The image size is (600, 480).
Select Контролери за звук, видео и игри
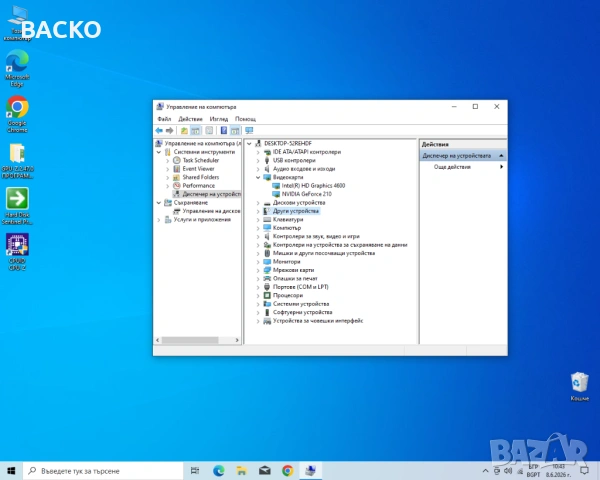(316, 236)
